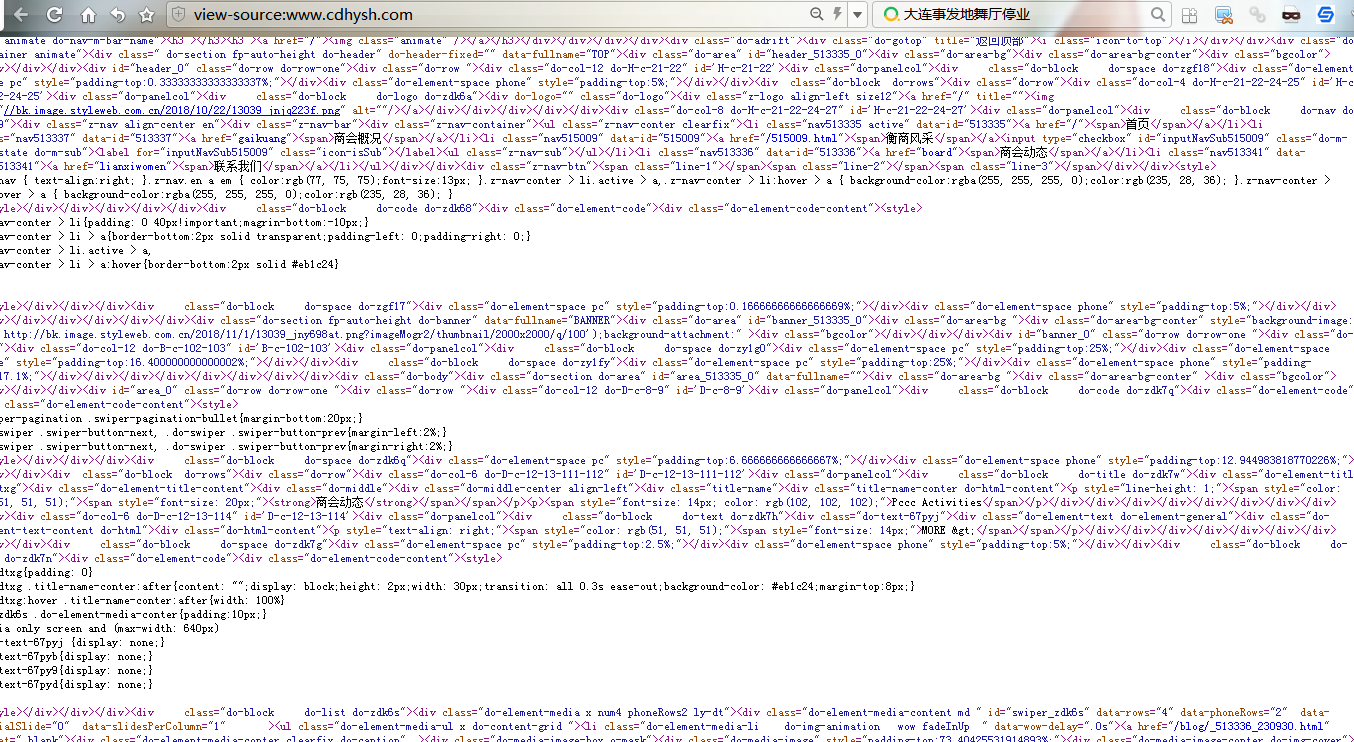
Task: Click the blue S sync icon
Action: (x=1325, y=15)
